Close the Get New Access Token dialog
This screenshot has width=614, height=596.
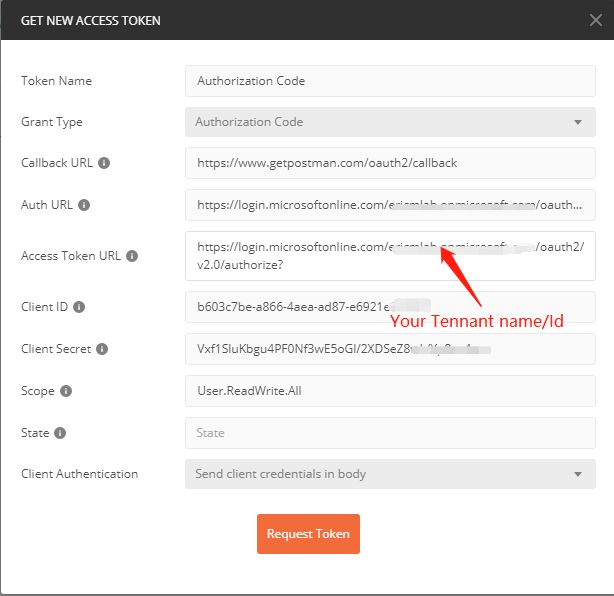click(596, 20)
